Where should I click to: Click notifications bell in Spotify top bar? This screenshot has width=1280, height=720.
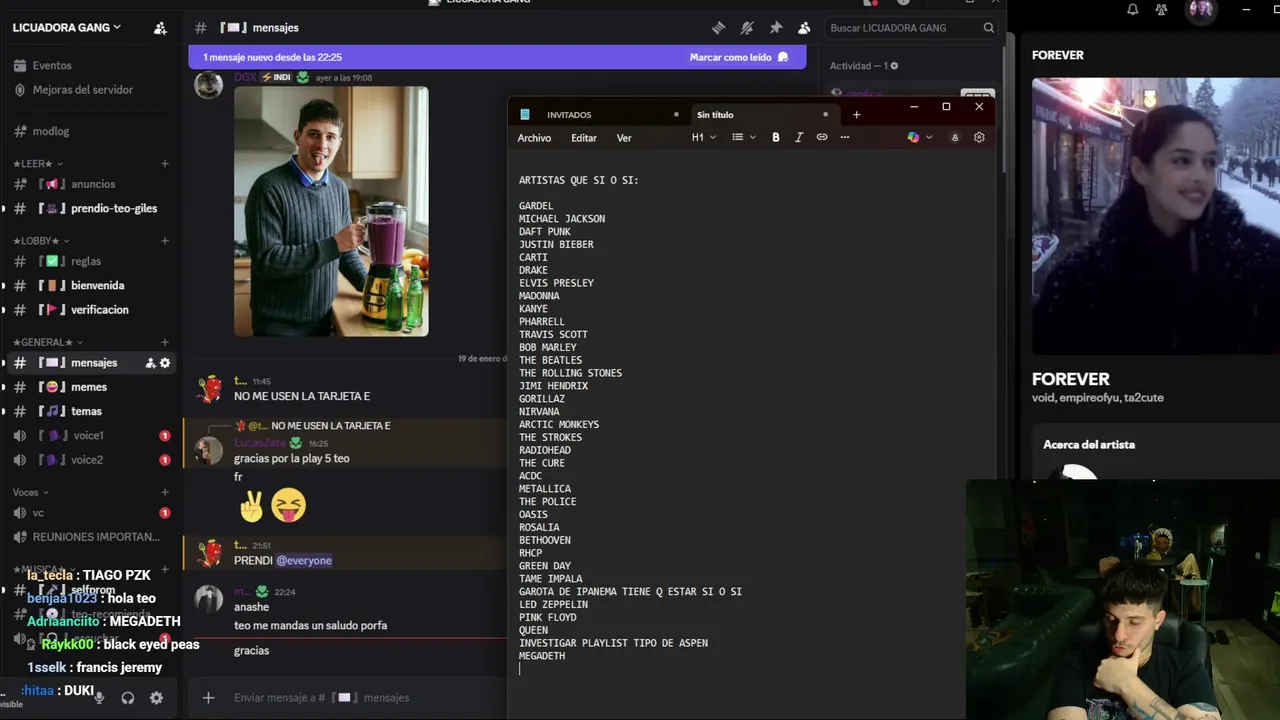tap(1132, 10)
